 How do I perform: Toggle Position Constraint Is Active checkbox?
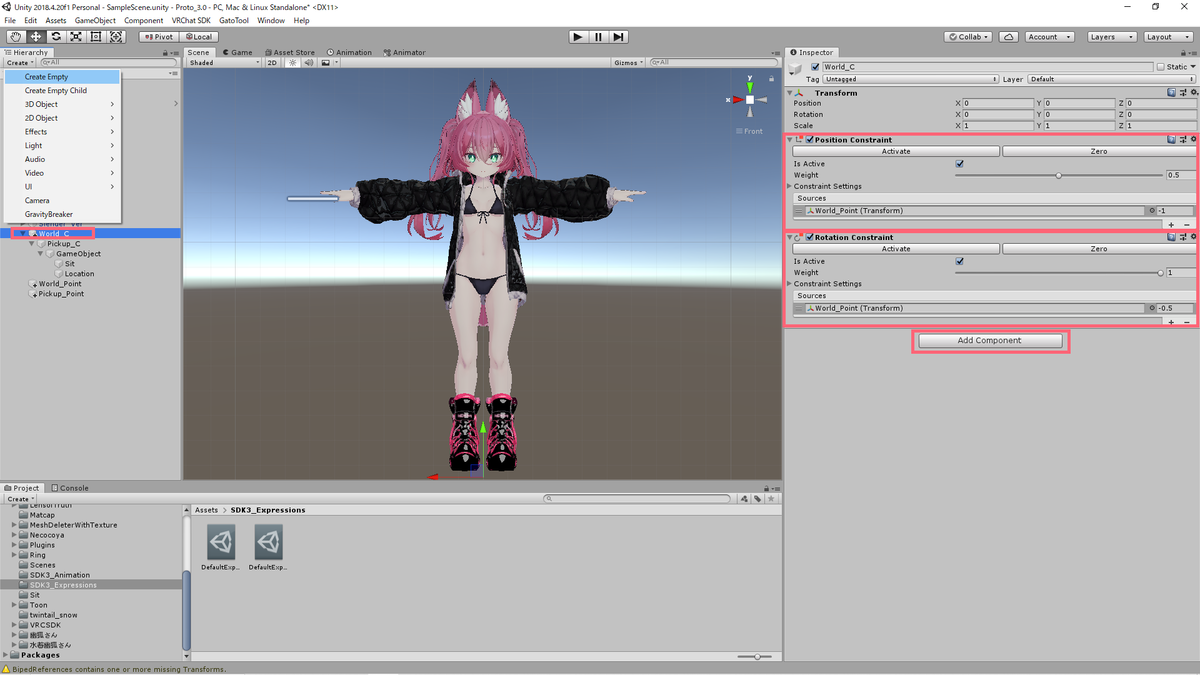click(x=960, y=163)
